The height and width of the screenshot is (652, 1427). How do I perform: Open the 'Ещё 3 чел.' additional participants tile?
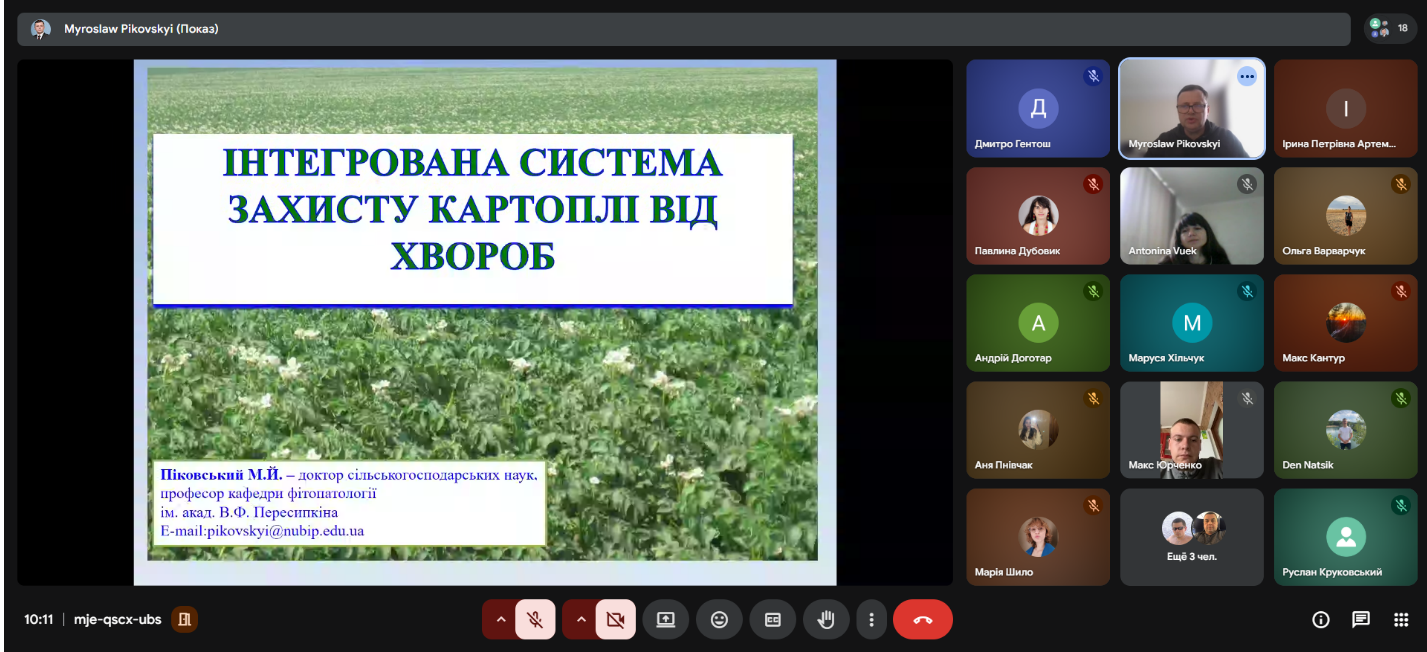1192,537
